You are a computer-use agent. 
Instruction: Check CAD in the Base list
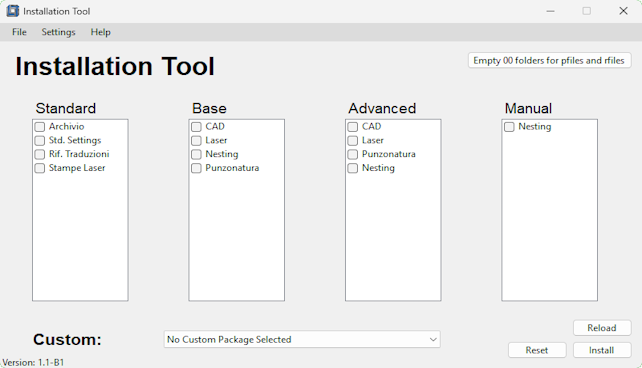[196, 127]
